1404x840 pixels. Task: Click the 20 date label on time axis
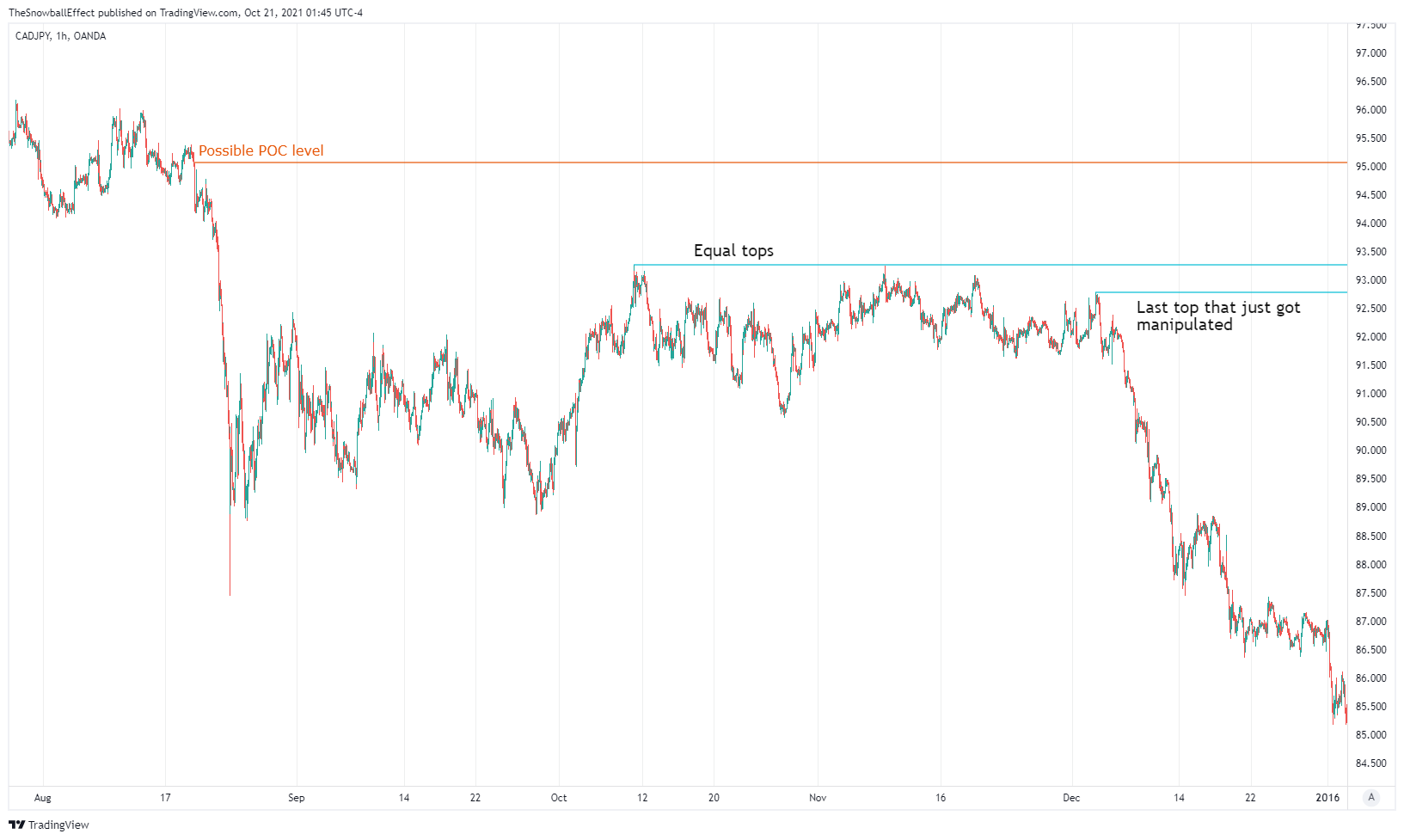[714, 798]
